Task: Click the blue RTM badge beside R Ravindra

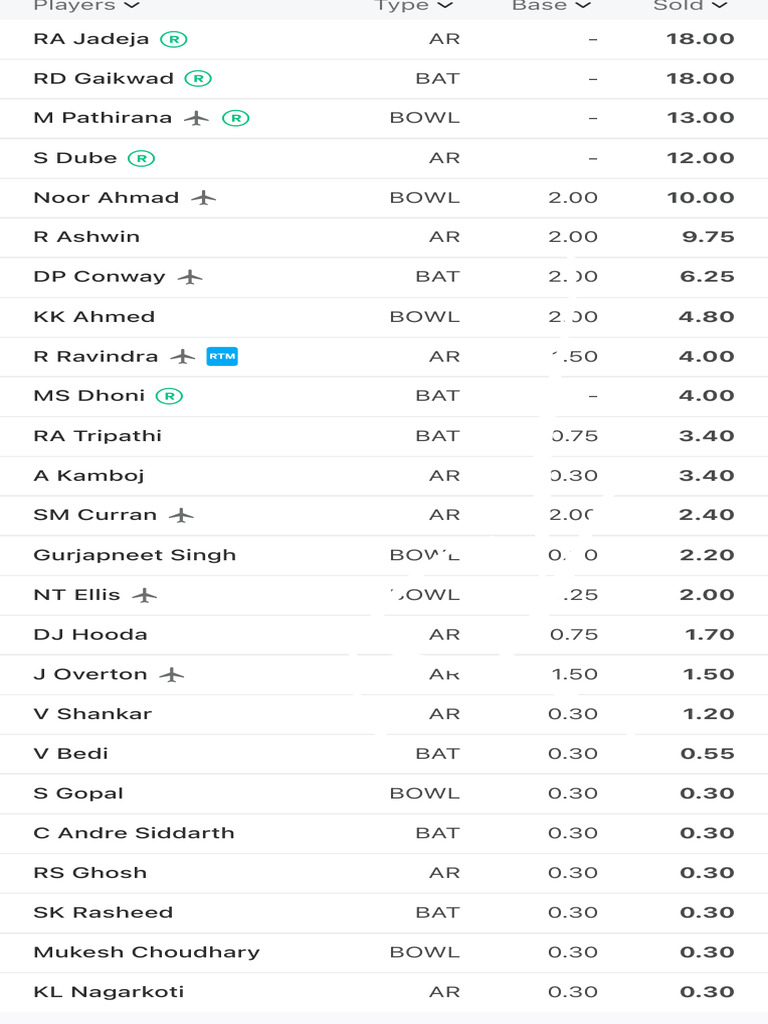Action: pyautogui.click(x=222, y=356)
